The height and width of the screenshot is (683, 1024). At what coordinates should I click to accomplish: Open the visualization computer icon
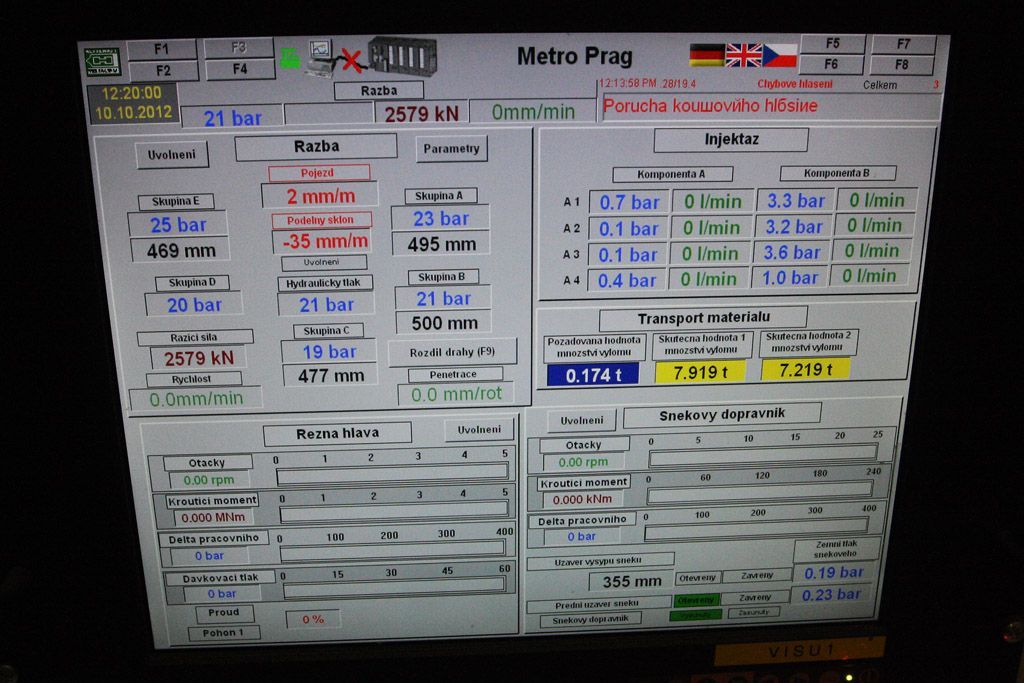tap(321, 57)
